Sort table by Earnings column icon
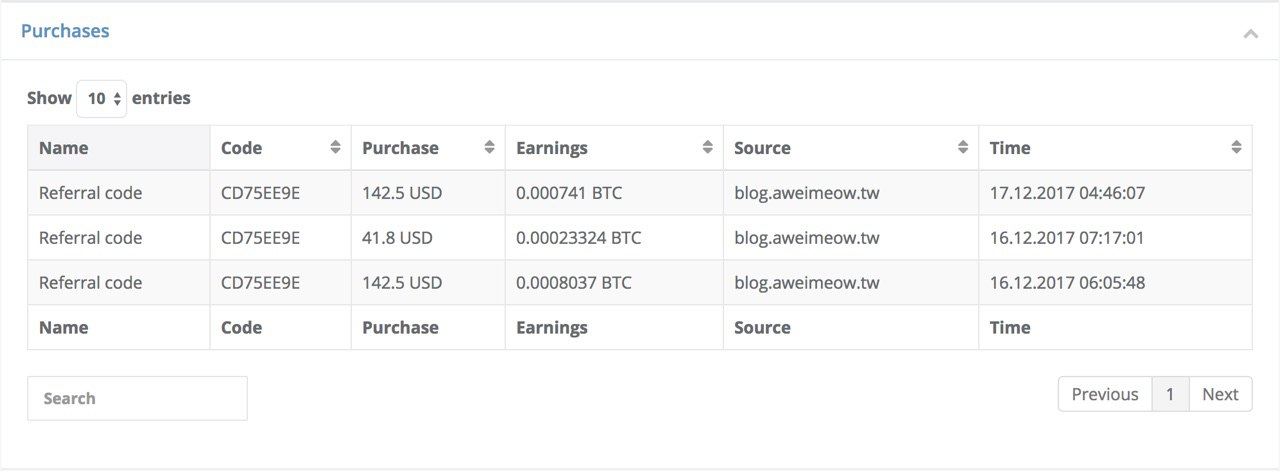Screen dimensions: 1280x471 (707, 147)
